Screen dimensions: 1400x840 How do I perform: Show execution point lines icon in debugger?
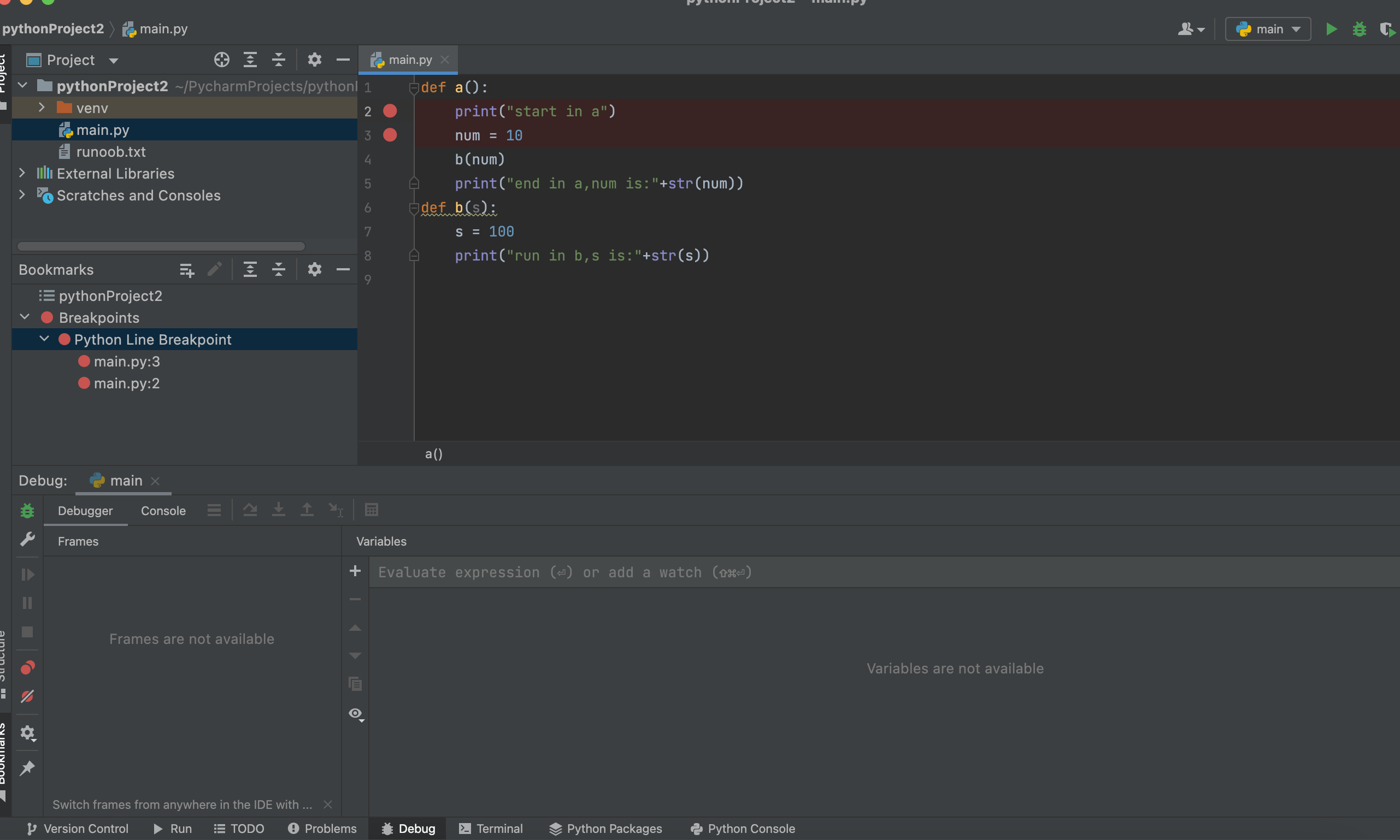(214, 510)
